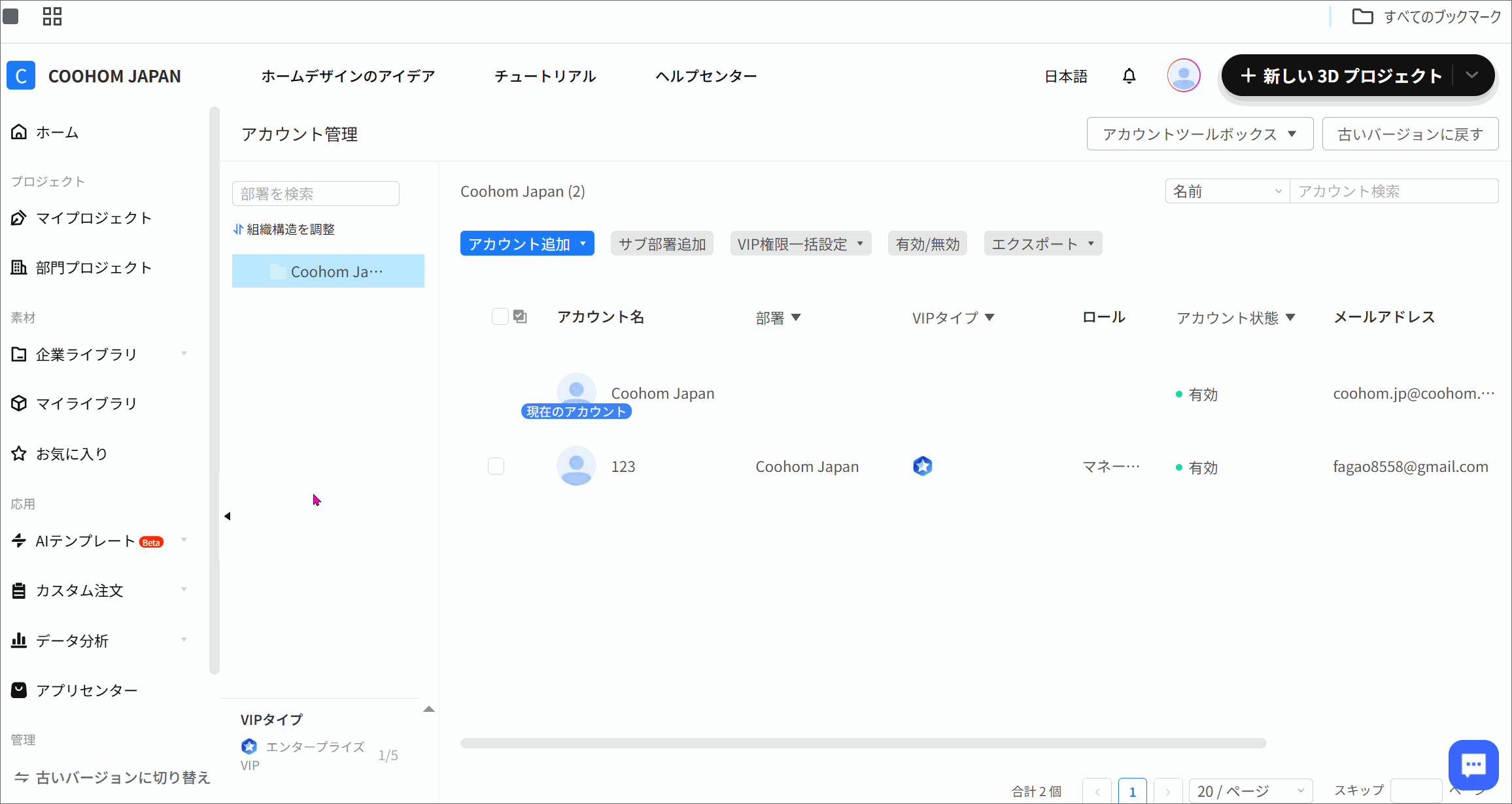Click the VIP badge icon in row 123
This screenshot has height=804, width=1512.
click(923, 466)
